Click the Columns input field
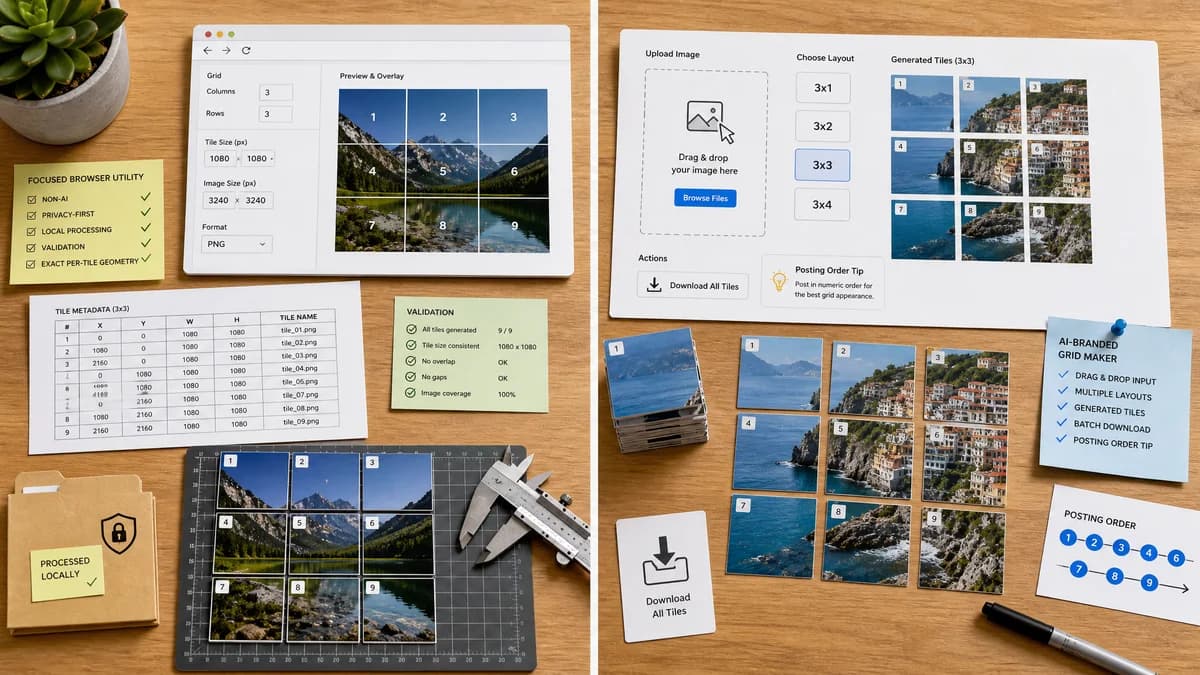This screenshot has width=1200, height=675. (276, 92)
